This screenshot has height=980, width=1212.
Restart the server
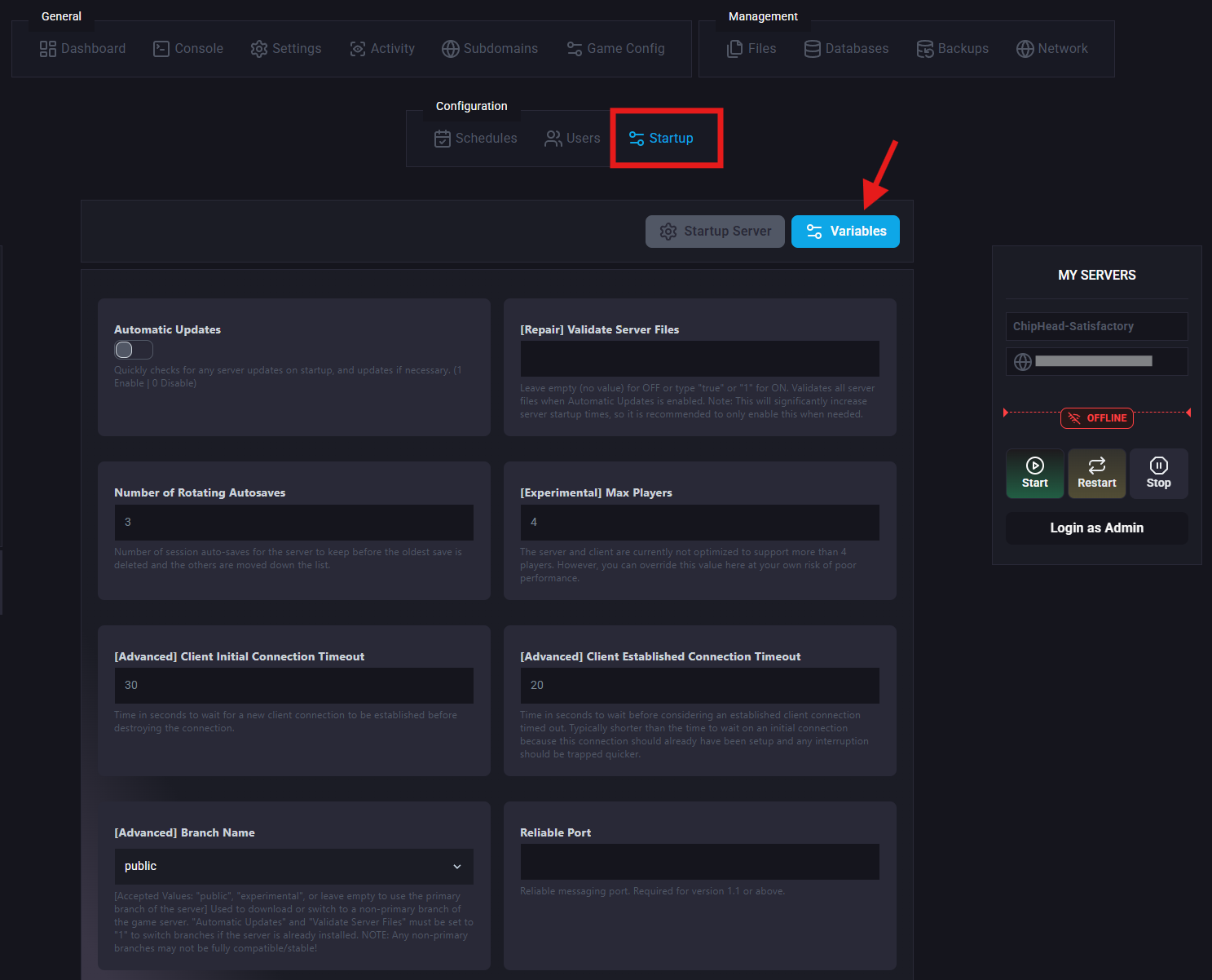[1097, 474]
